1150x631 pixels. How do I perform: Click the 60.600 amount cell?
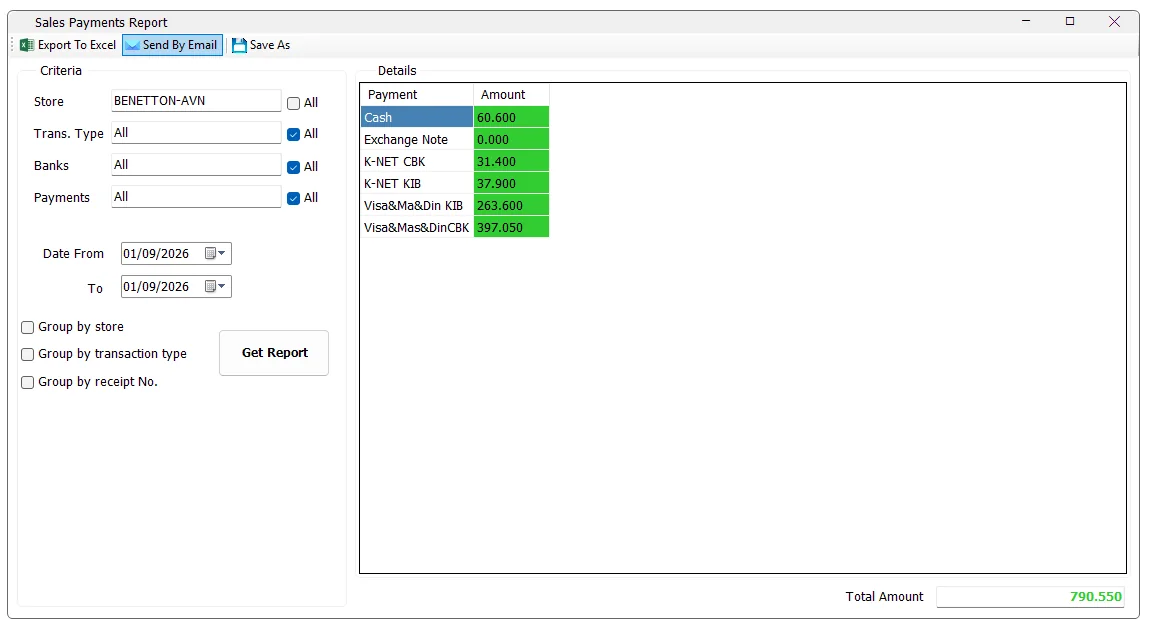(x=511, y=117)
